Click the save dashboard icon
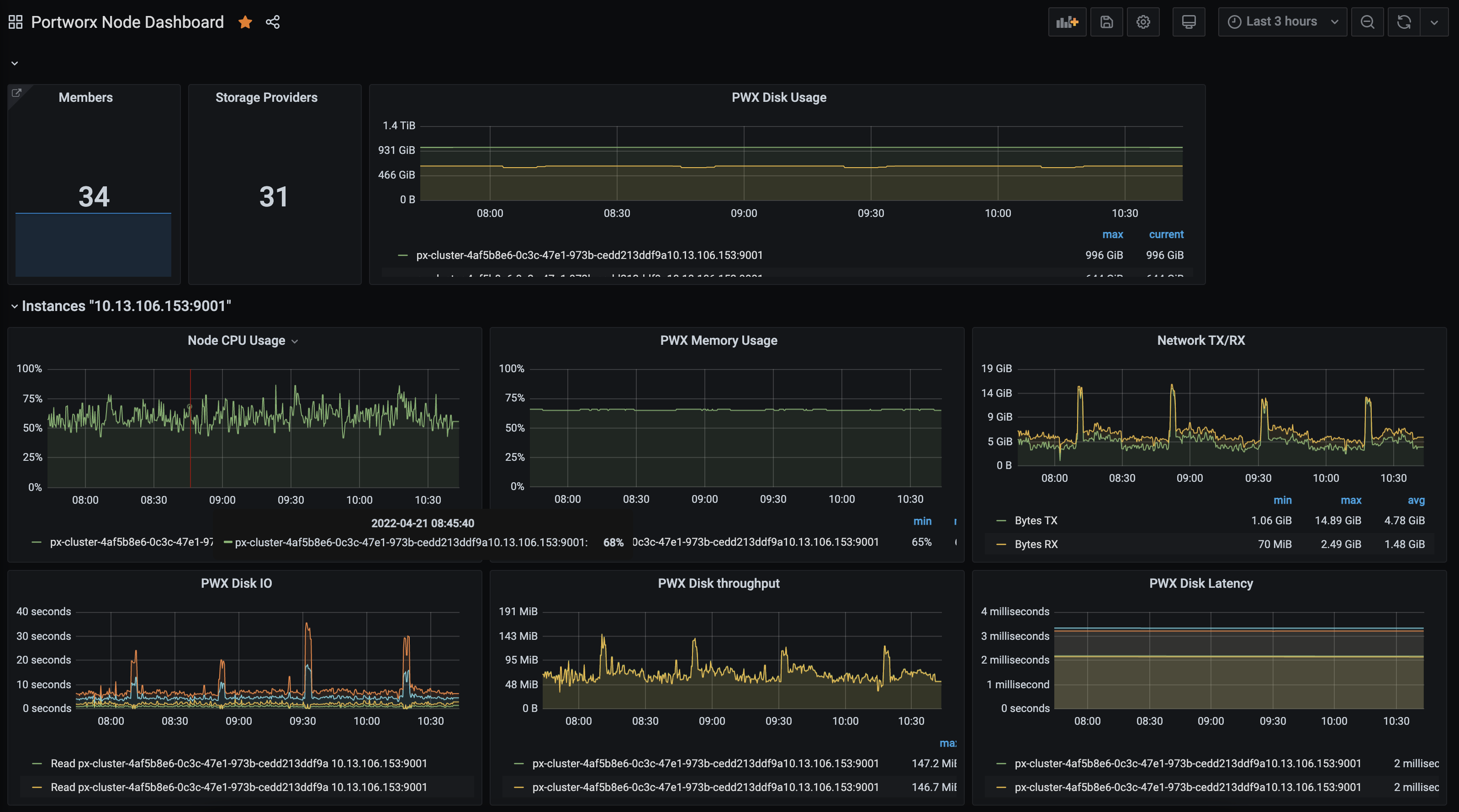 click(1105, 22)
